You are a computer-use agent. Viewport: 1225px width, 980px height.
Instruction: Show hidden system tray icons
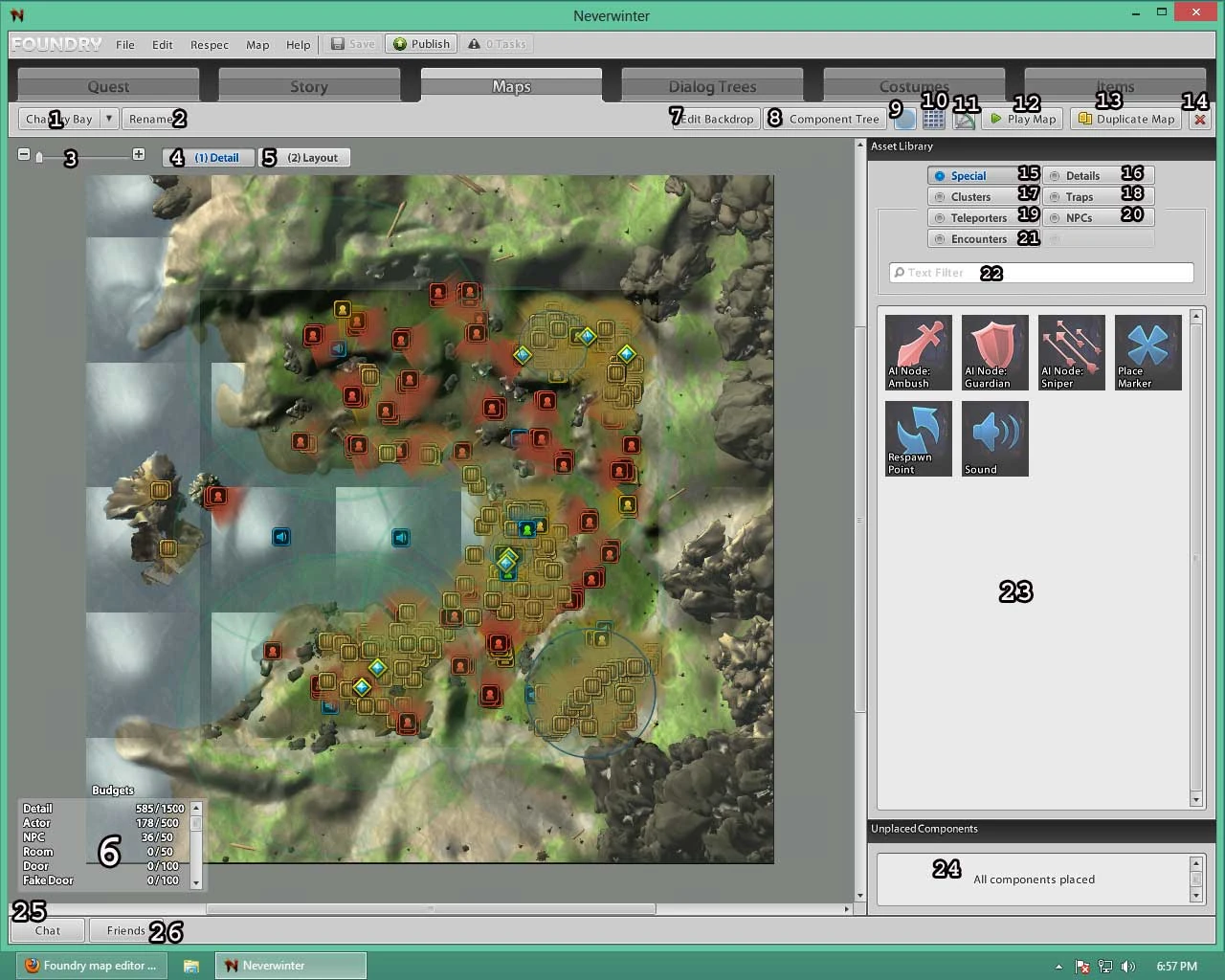point(1058,967)
